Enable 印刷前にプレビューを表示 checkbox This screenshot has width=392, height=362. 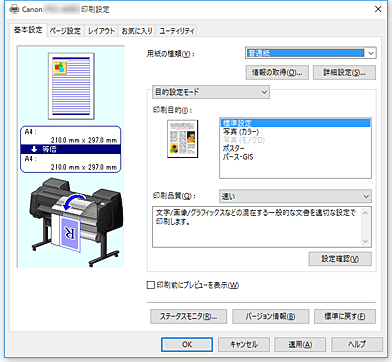click(x=151, y=285)
